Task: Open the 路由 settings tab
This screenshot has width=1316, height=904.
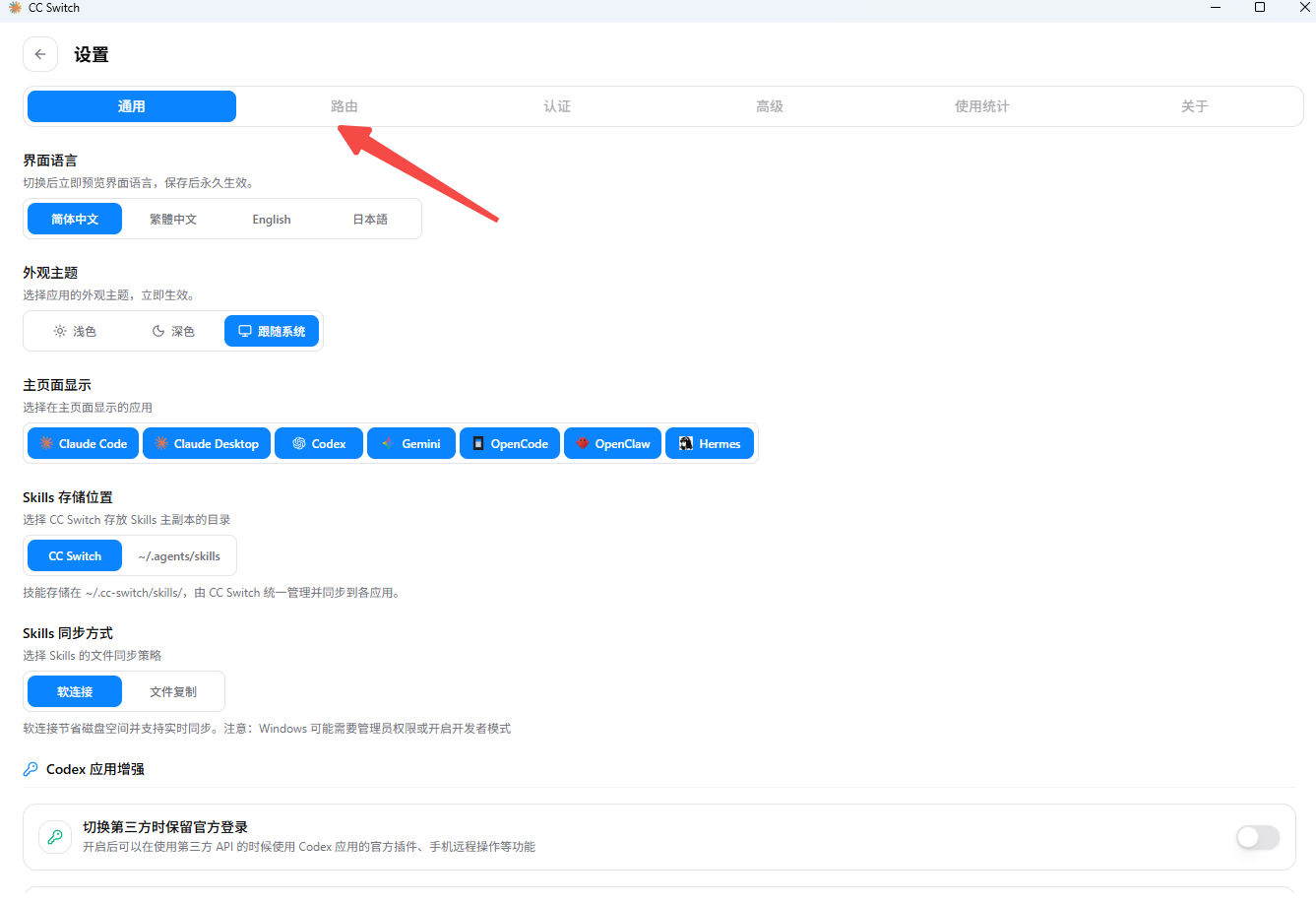Action: [x=345, y=106]
